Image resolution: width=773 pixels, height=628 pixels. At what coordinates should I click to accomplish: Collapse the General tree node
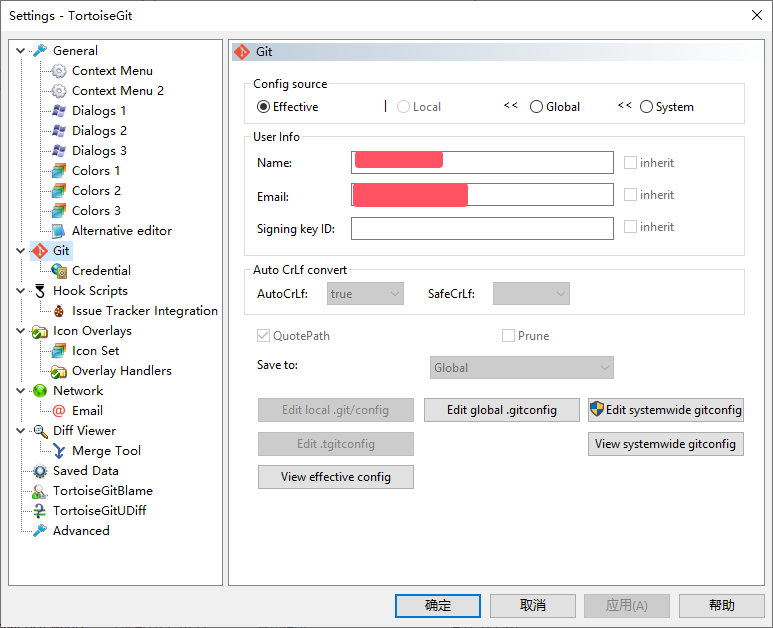[x=21, y=50]
